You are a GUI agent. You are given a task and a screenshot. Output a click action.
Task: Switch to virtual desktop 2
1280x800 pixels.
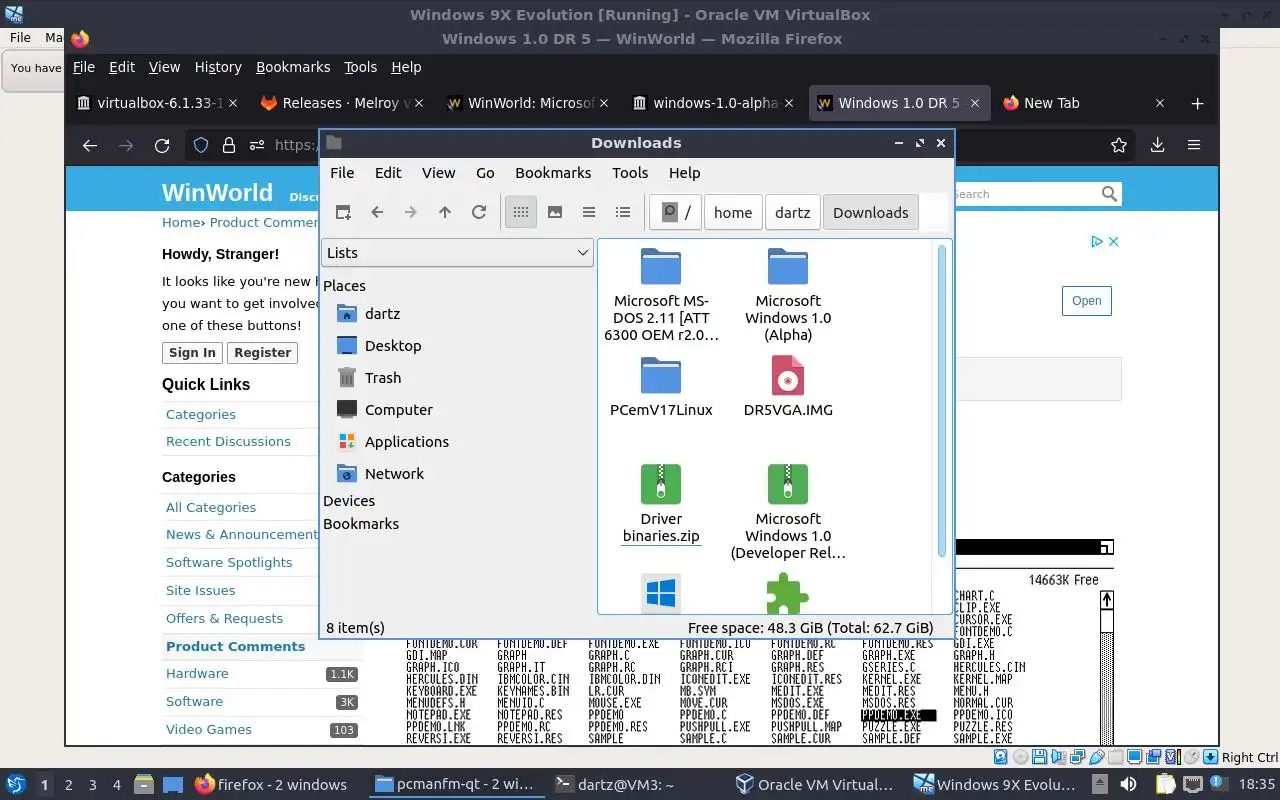pos(68,785)
